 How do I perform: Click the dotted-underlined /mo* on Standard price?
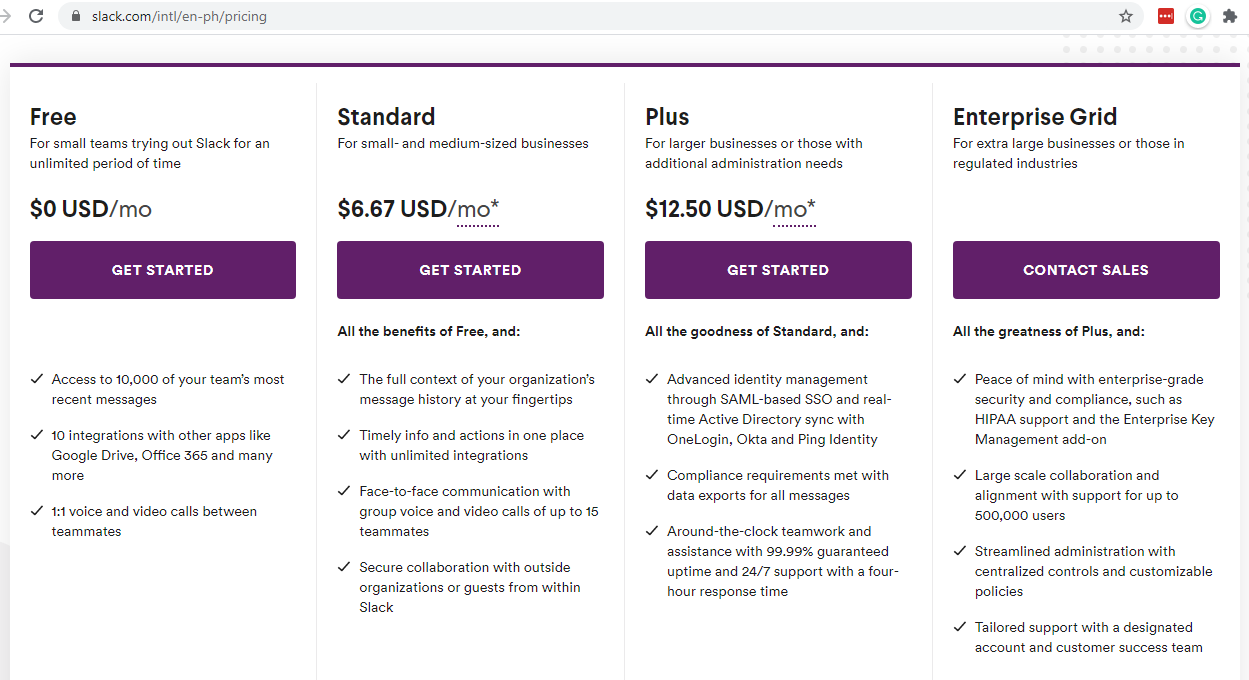coord(477,209)
